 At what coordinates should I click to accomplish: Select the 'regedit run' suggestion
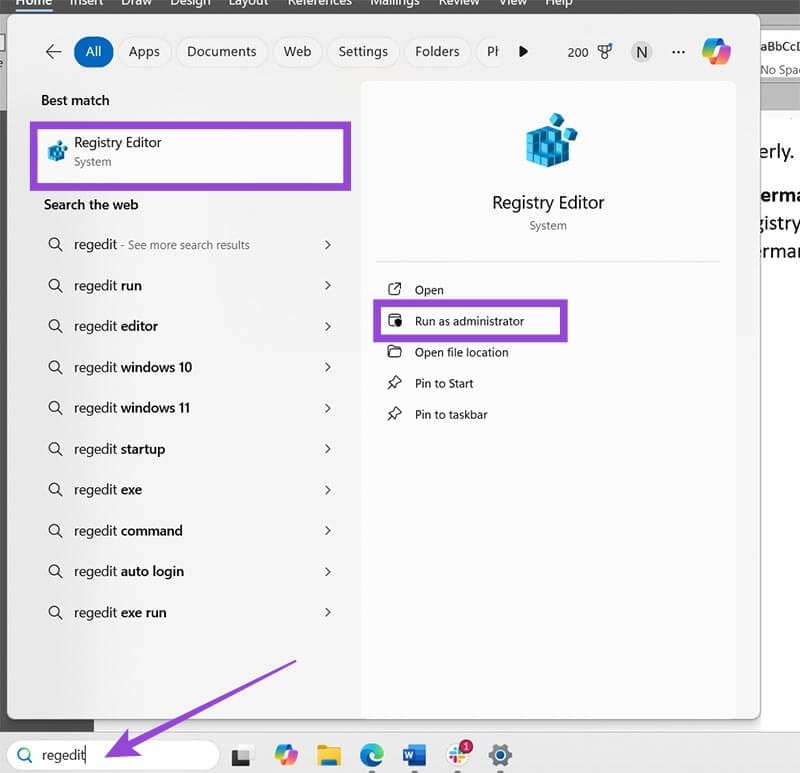190,286
